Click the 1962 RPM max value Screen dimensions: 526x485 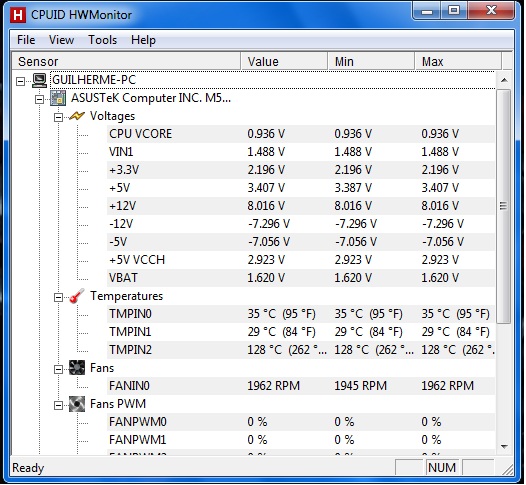(447, 386)
